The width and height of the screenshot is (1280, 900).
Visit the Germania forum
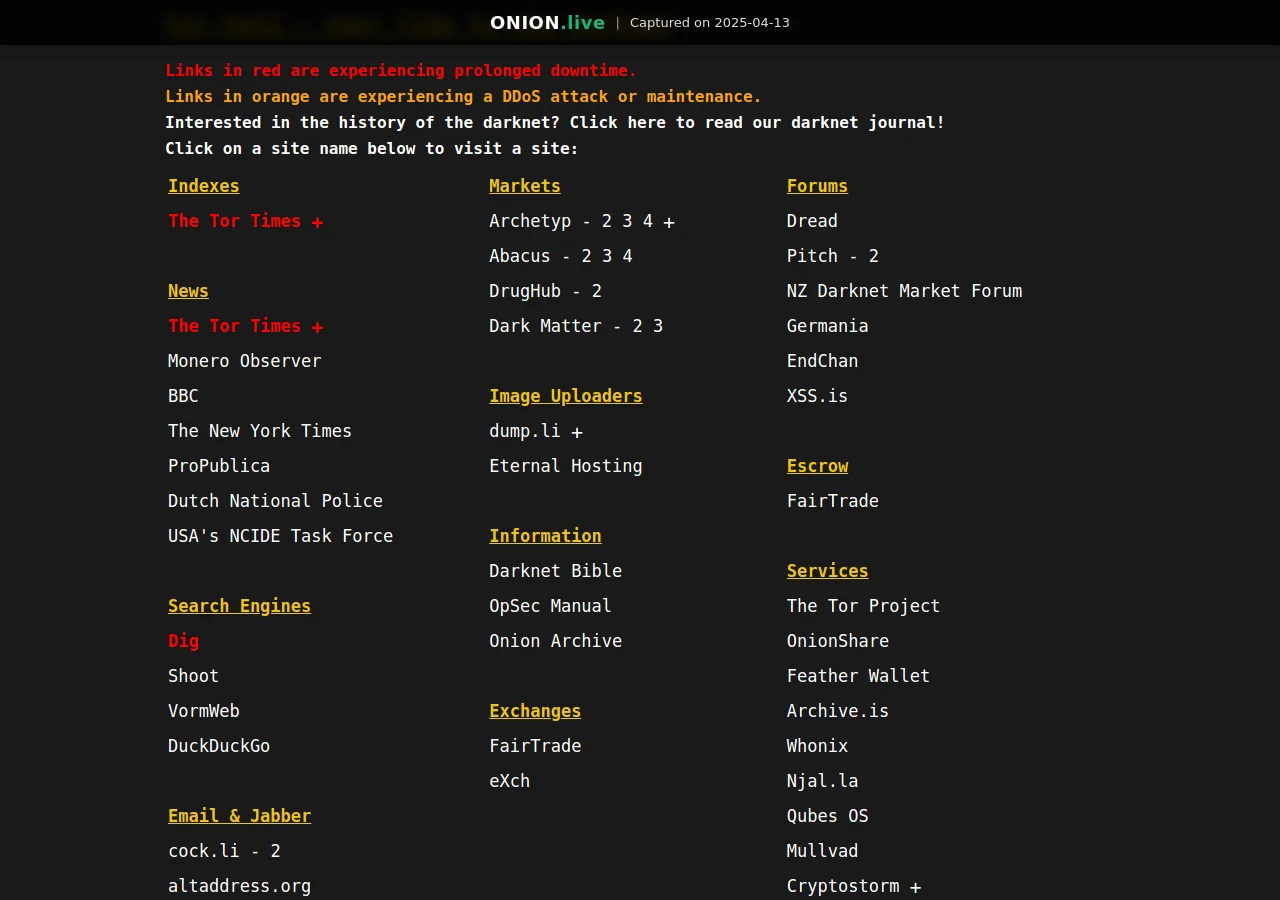[827, 326]
